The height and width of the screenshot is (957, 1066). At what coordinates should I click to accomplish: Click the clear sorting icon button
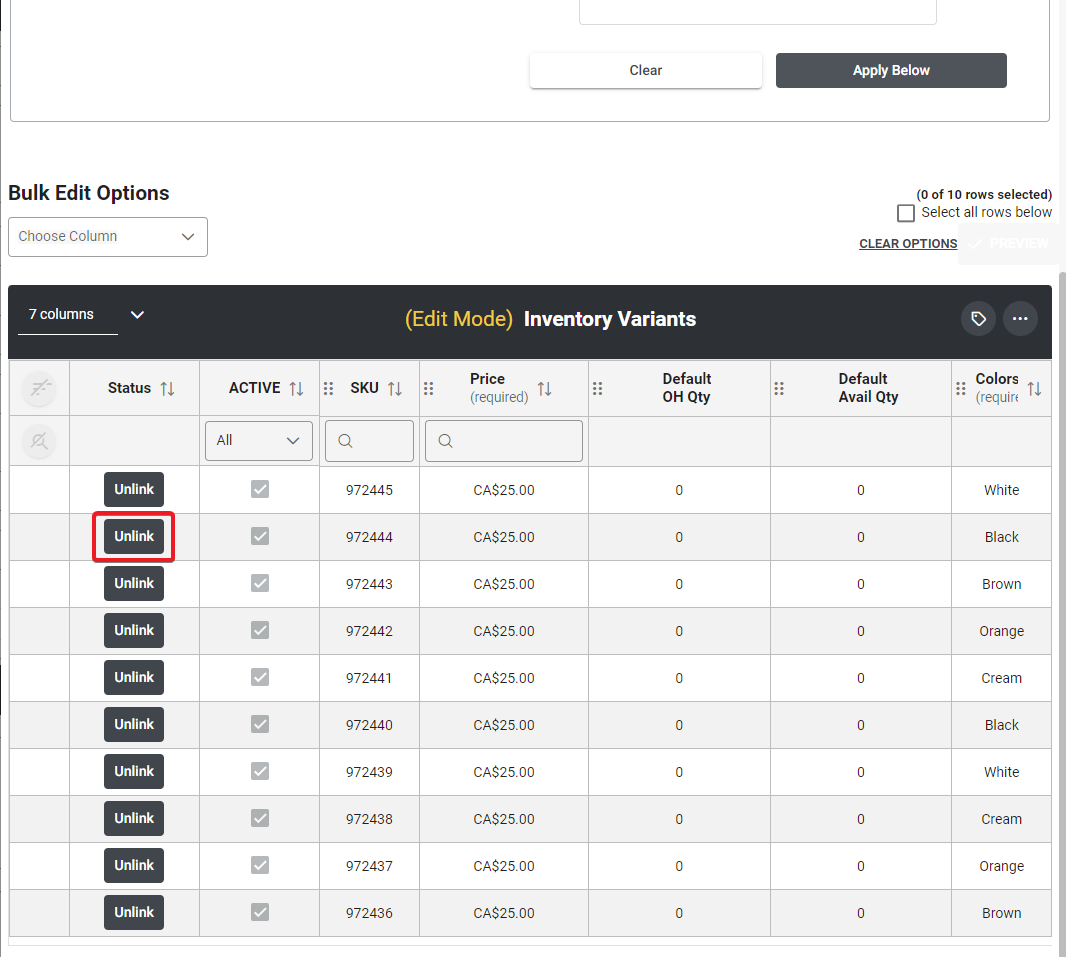coord(40,388)
